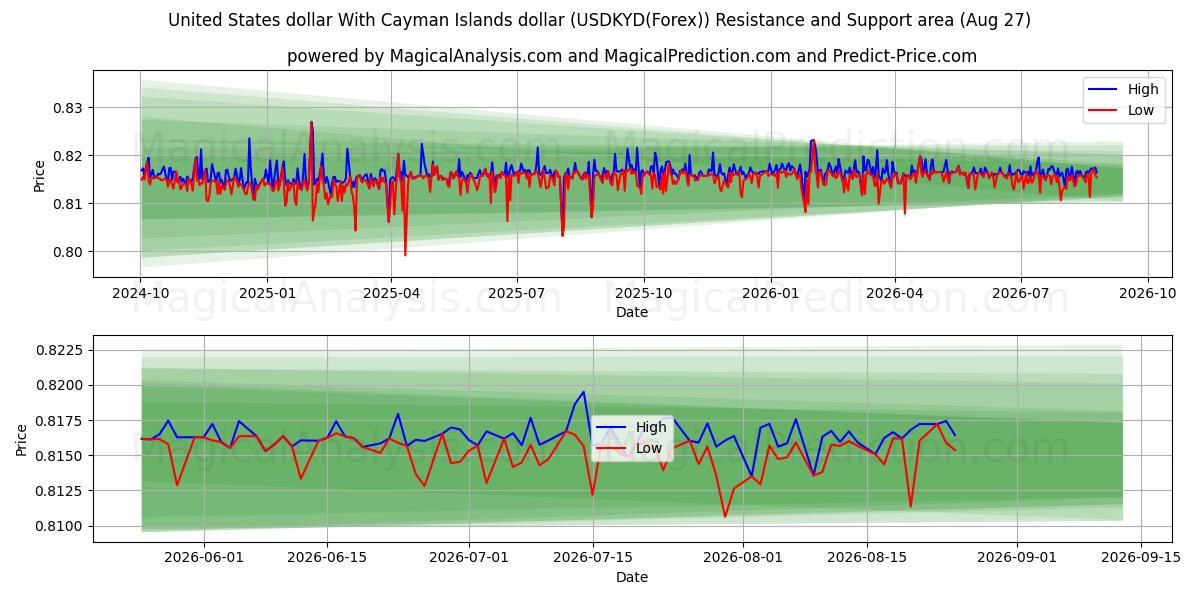Click the 0.8175 tick label on bottom chart
This screenshot has height=600, width=1200.
62,421
